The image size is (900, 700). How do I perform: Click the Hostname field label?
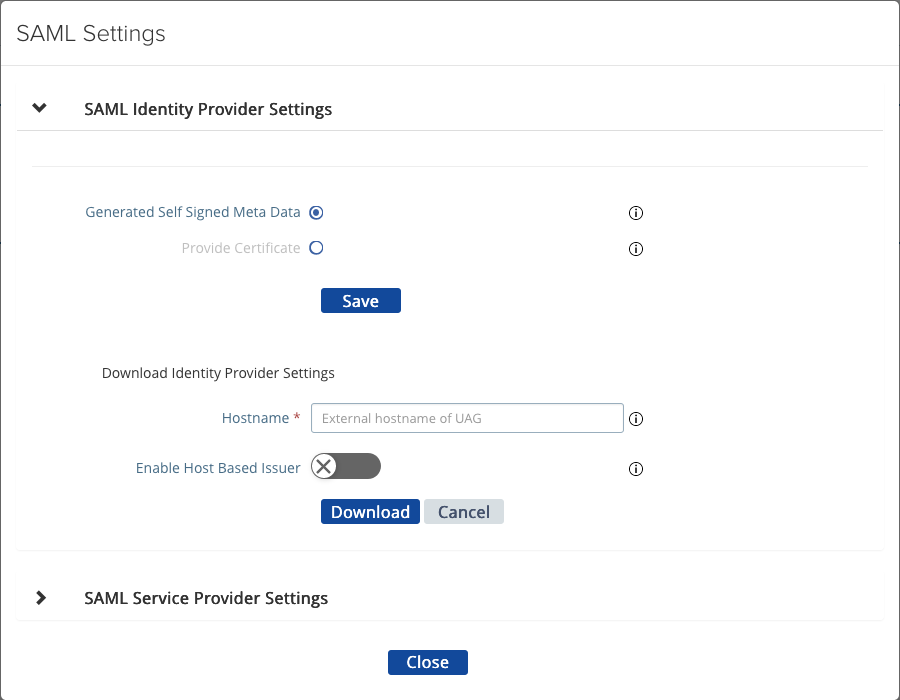[255, 418]
